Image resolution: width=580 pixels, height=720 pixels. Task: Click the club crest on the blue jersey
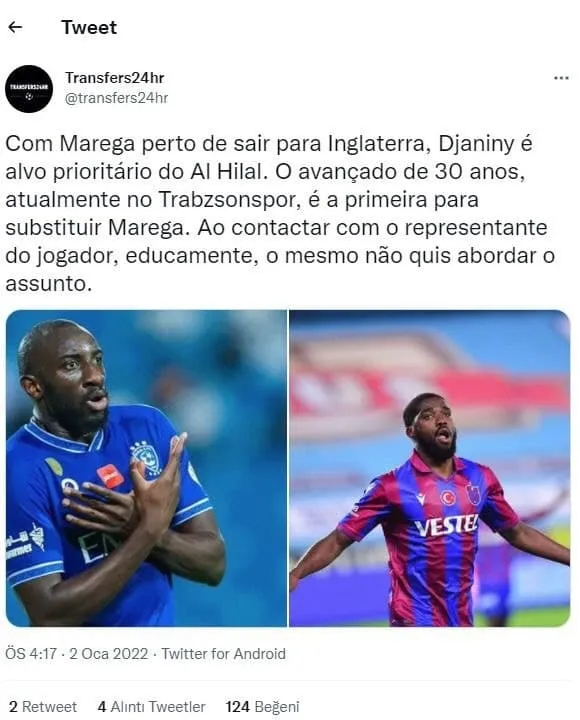click(x=141, y=454)
